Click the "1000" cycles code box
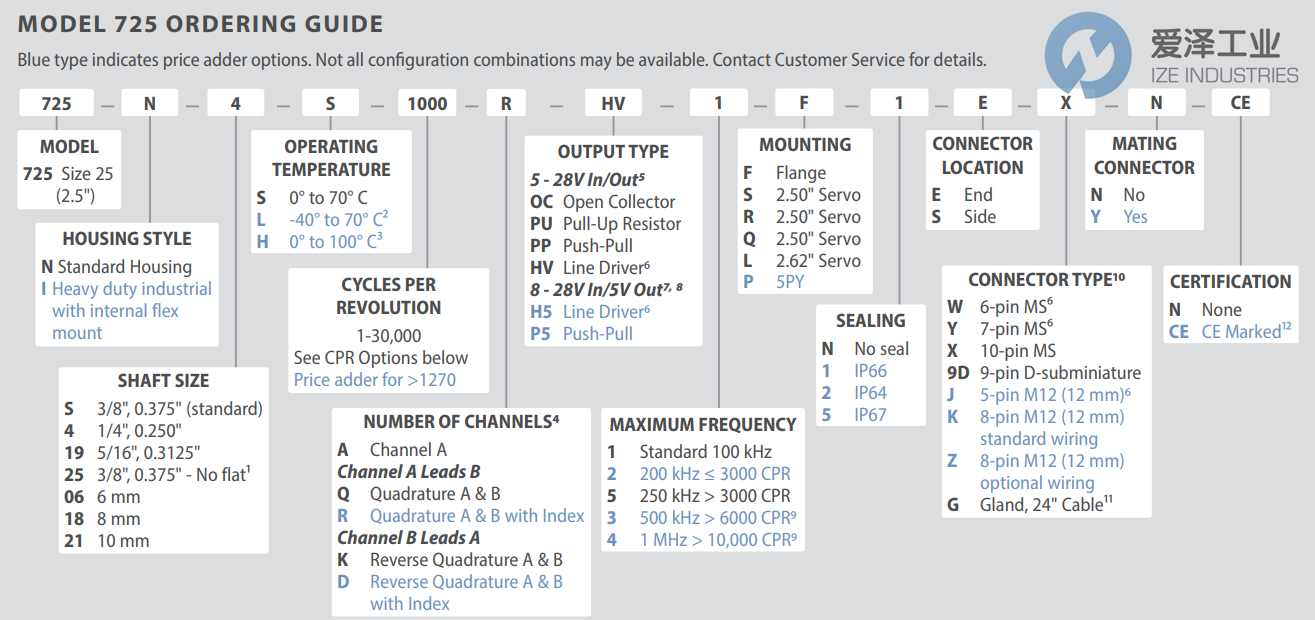This screenshot has height=620, width=1315. (x=428, y=103)
